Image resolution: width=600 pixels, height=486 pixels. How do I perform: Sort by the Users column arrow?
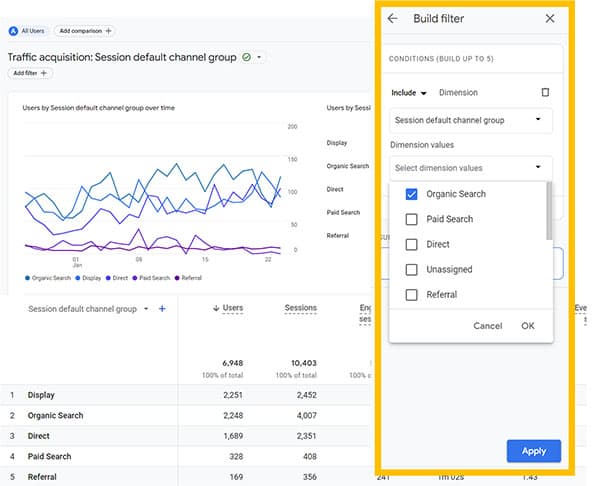(216, 308)
